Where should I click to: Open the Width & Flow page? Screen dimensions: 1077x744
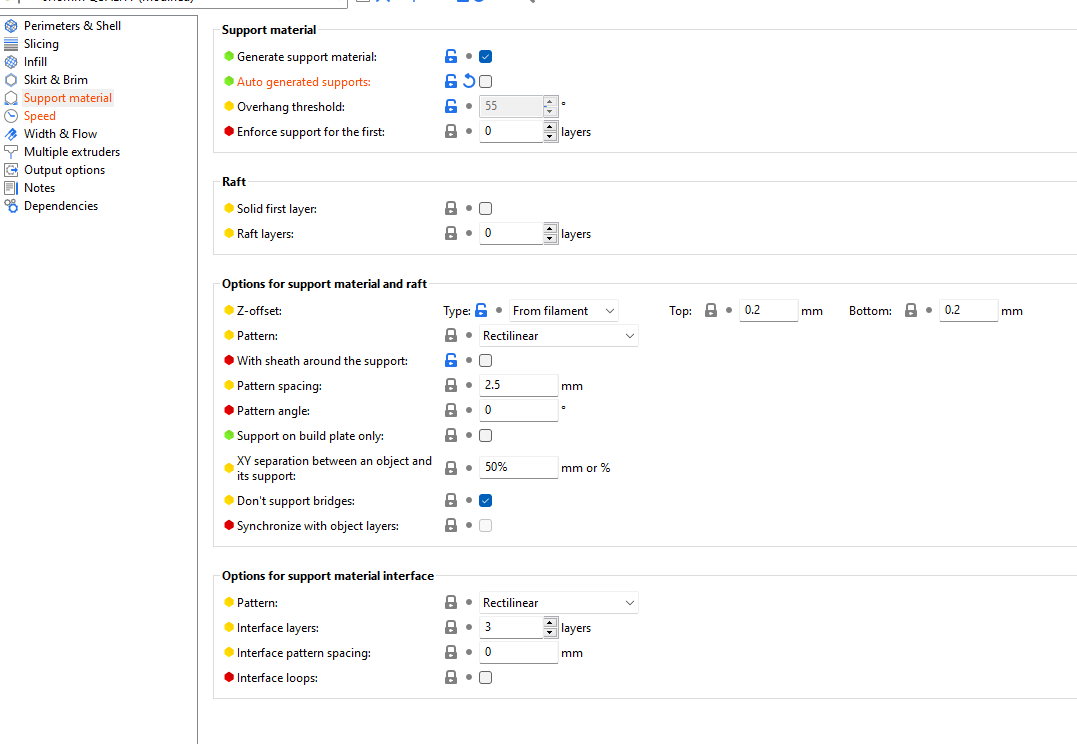(x=60, y=134)
